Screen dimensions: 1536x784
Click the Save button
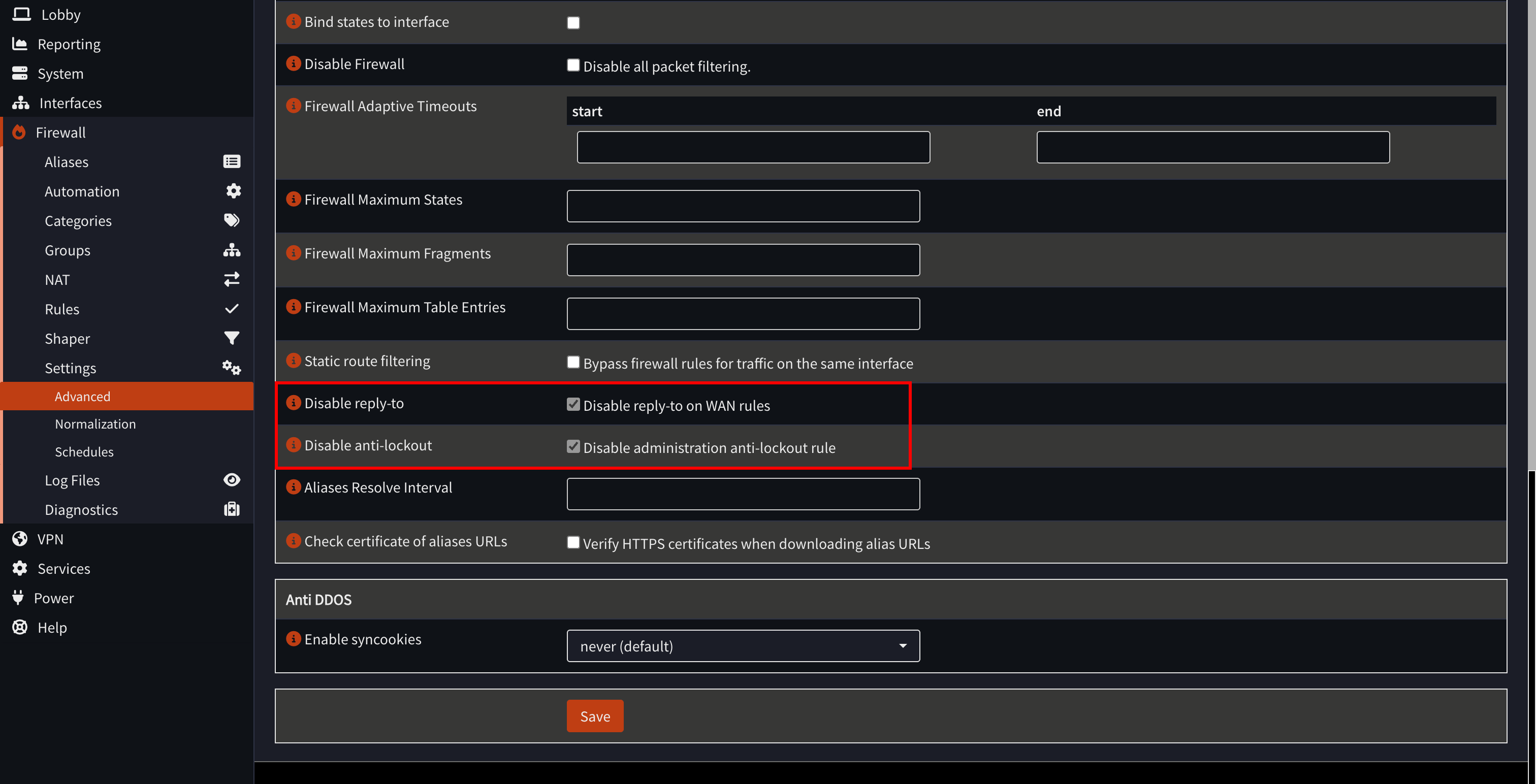594,715
